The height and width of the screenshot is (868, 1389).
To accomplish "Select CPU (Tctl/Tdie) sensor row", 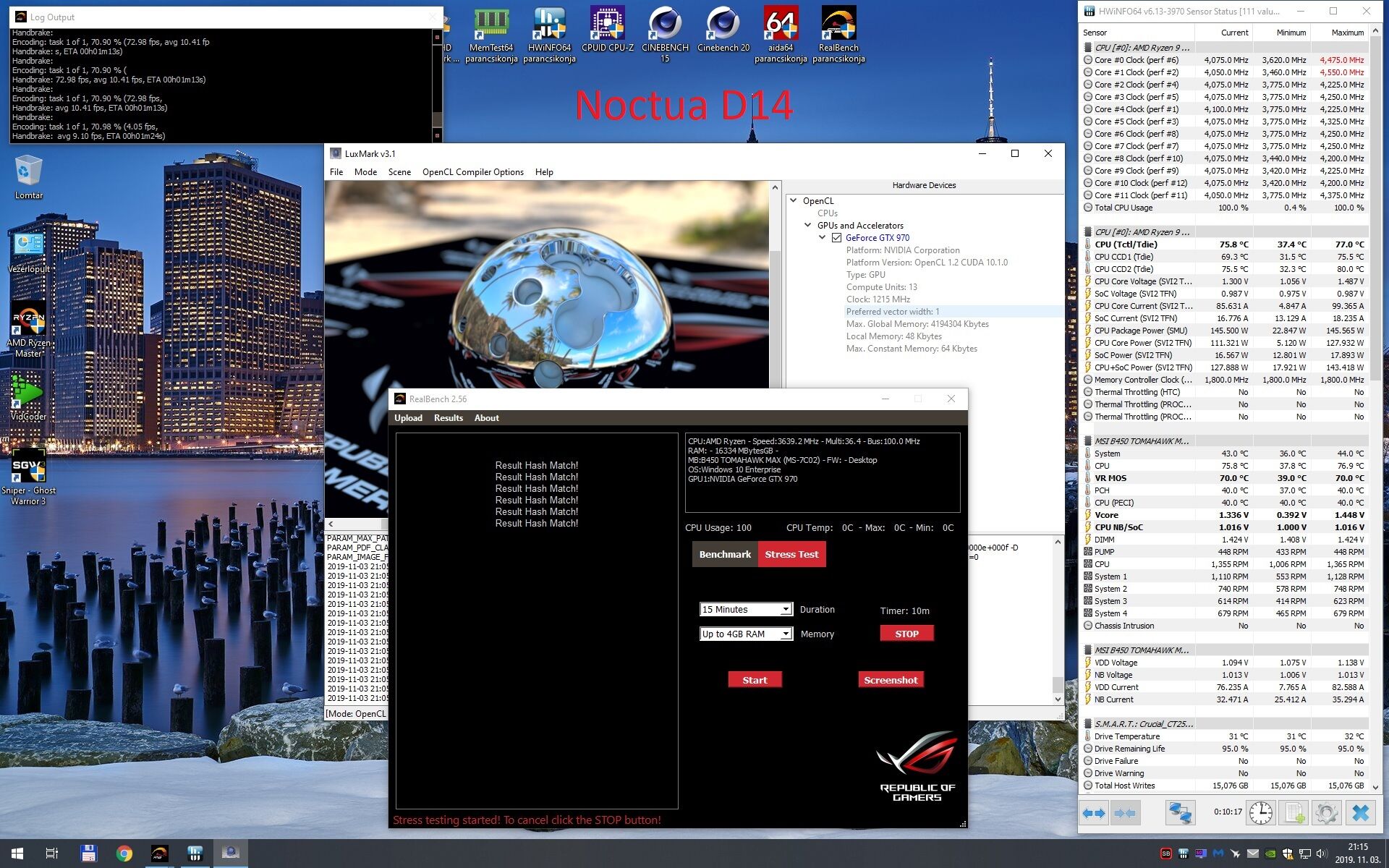I will [x=1224, y=244].
